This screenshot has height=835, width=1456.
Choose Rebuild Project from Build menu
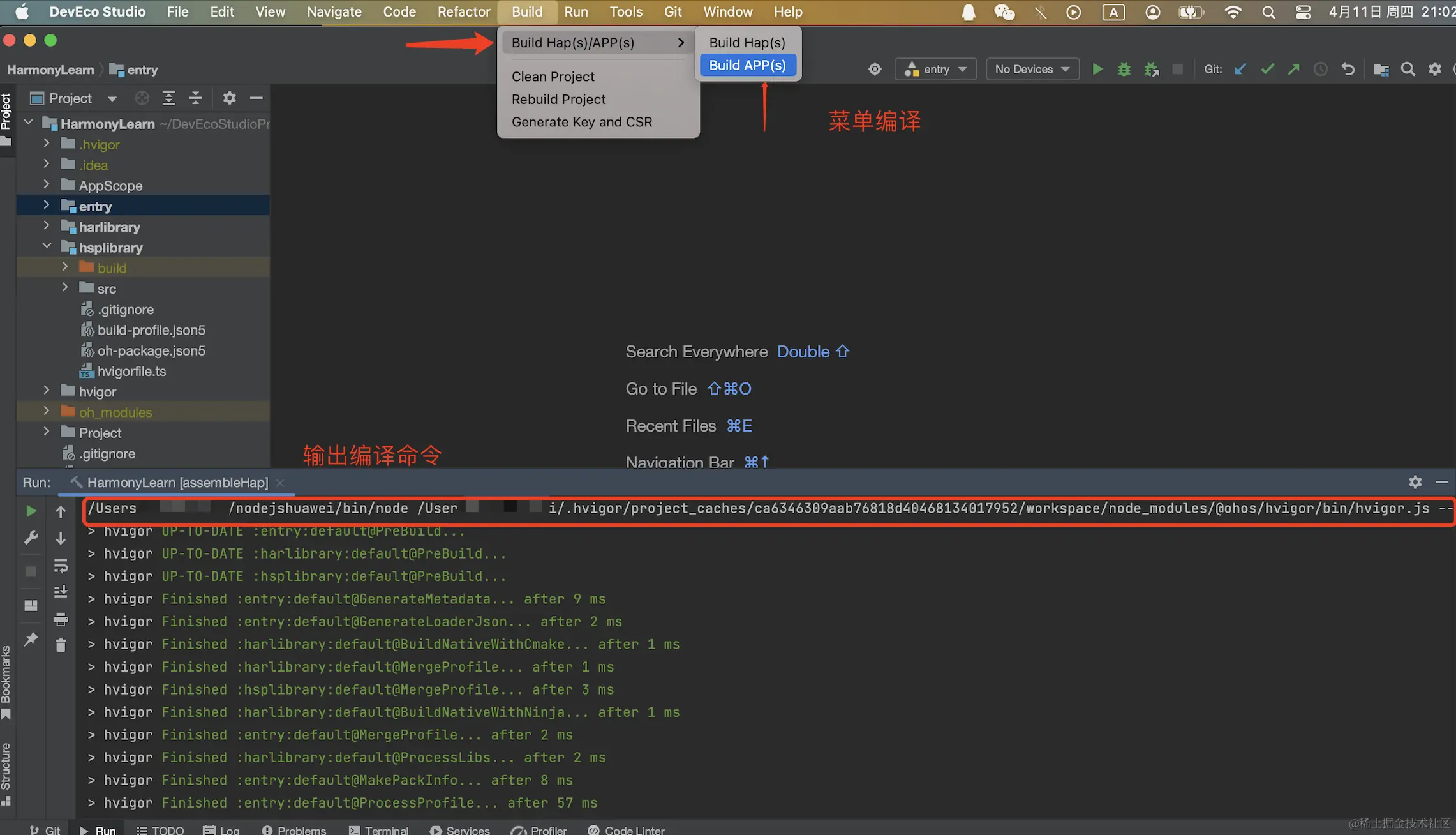(x=558, y=99)
